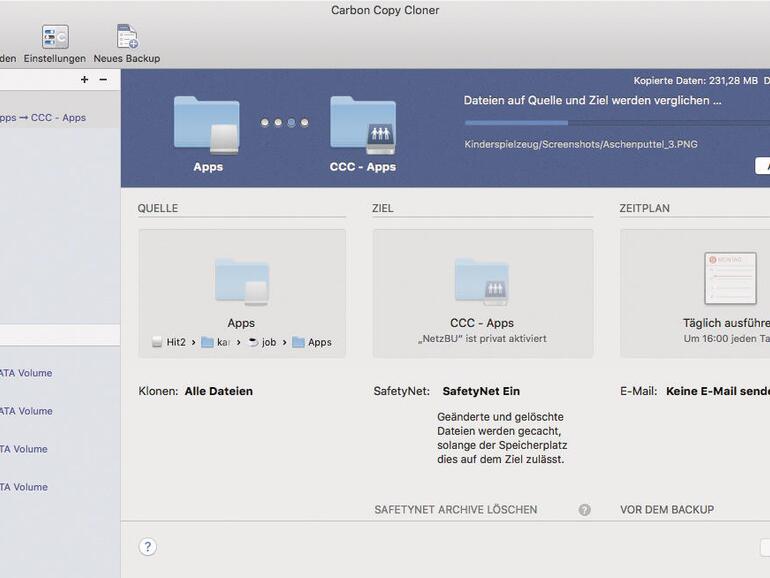Create a Neues Backup task
770x578 pixels.
tap(127, 44)
